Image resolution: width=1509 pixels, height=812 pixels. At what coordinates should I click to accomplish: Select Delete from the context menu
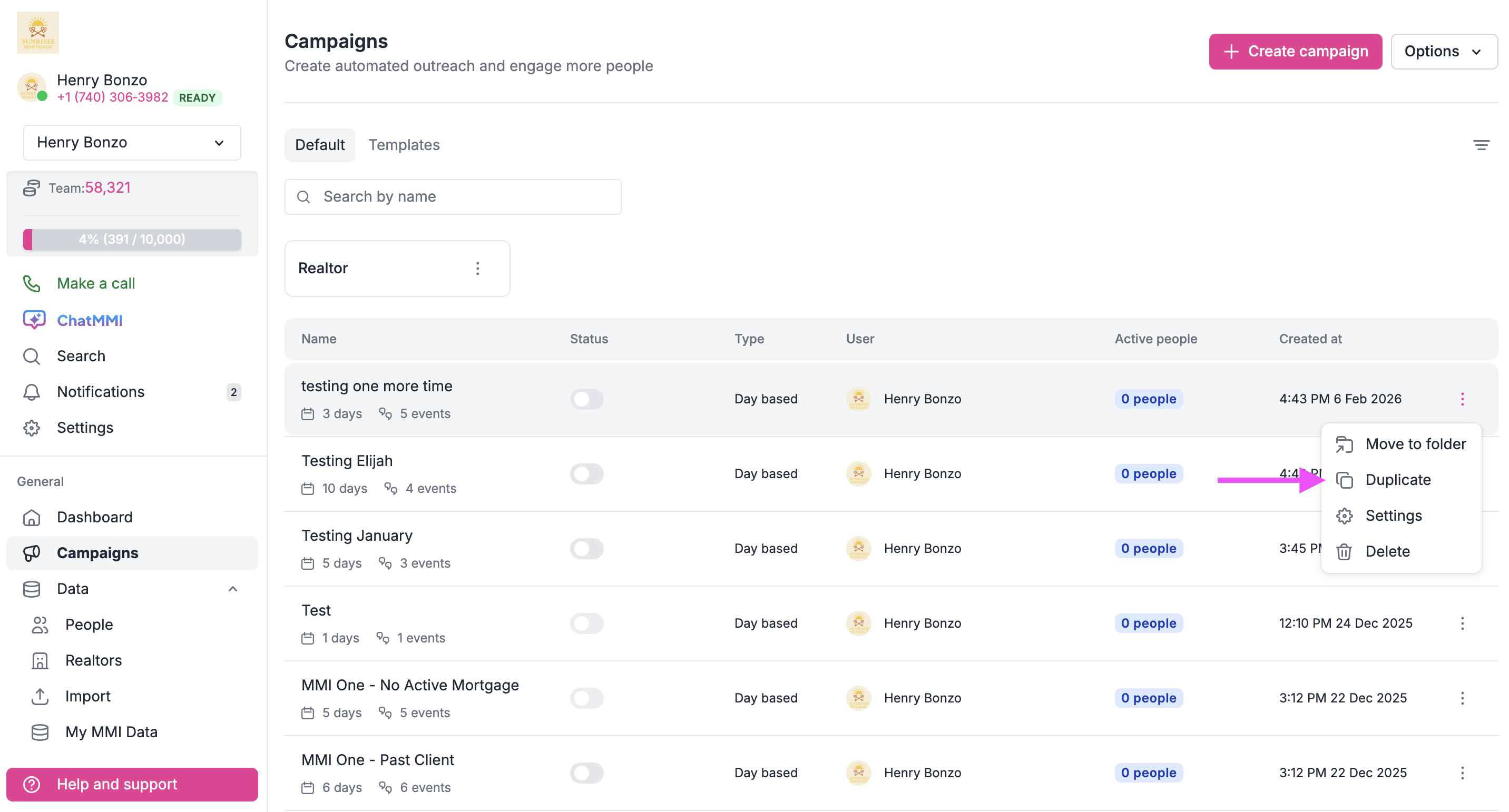tap(1401, 551)
